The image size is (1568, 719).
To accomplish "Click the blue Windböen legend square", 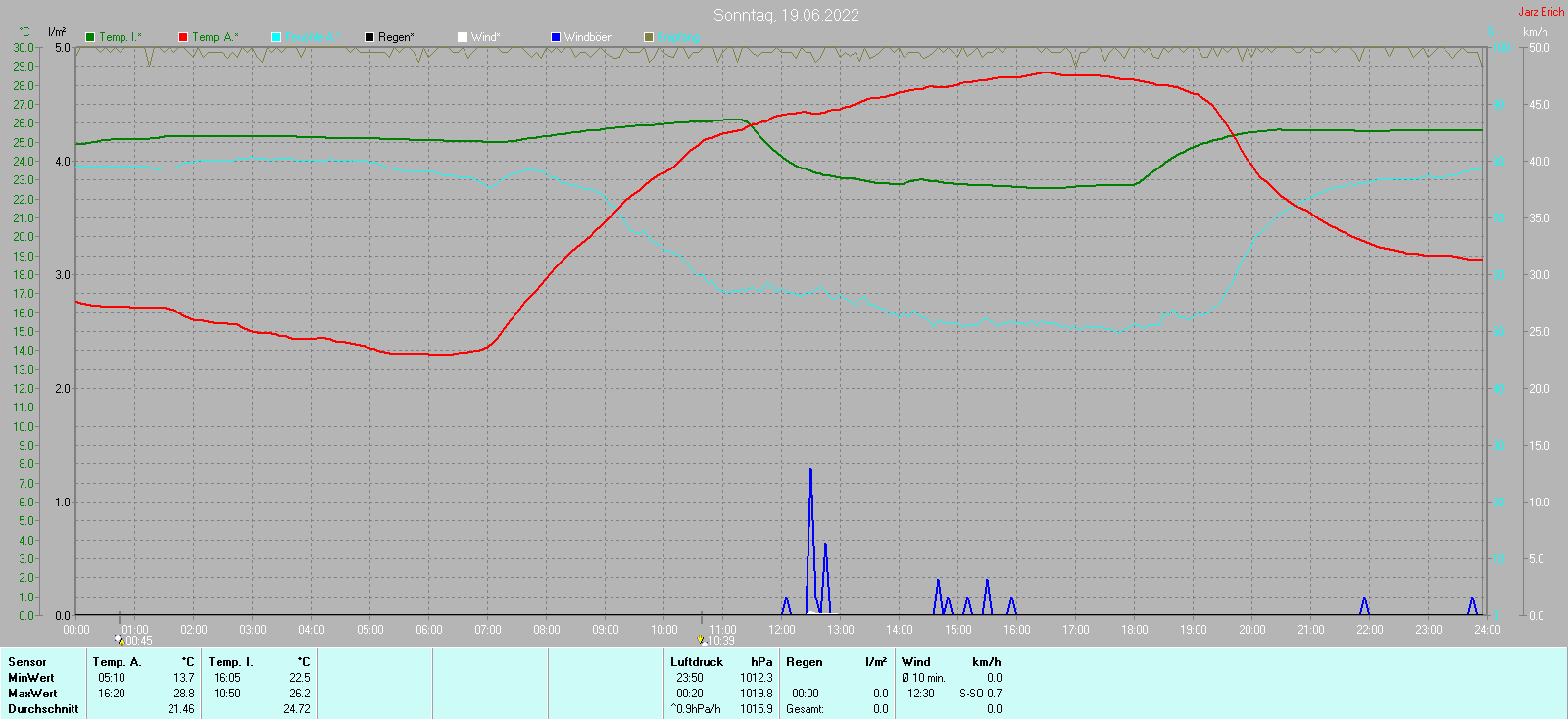I will [x=556, y=37].
